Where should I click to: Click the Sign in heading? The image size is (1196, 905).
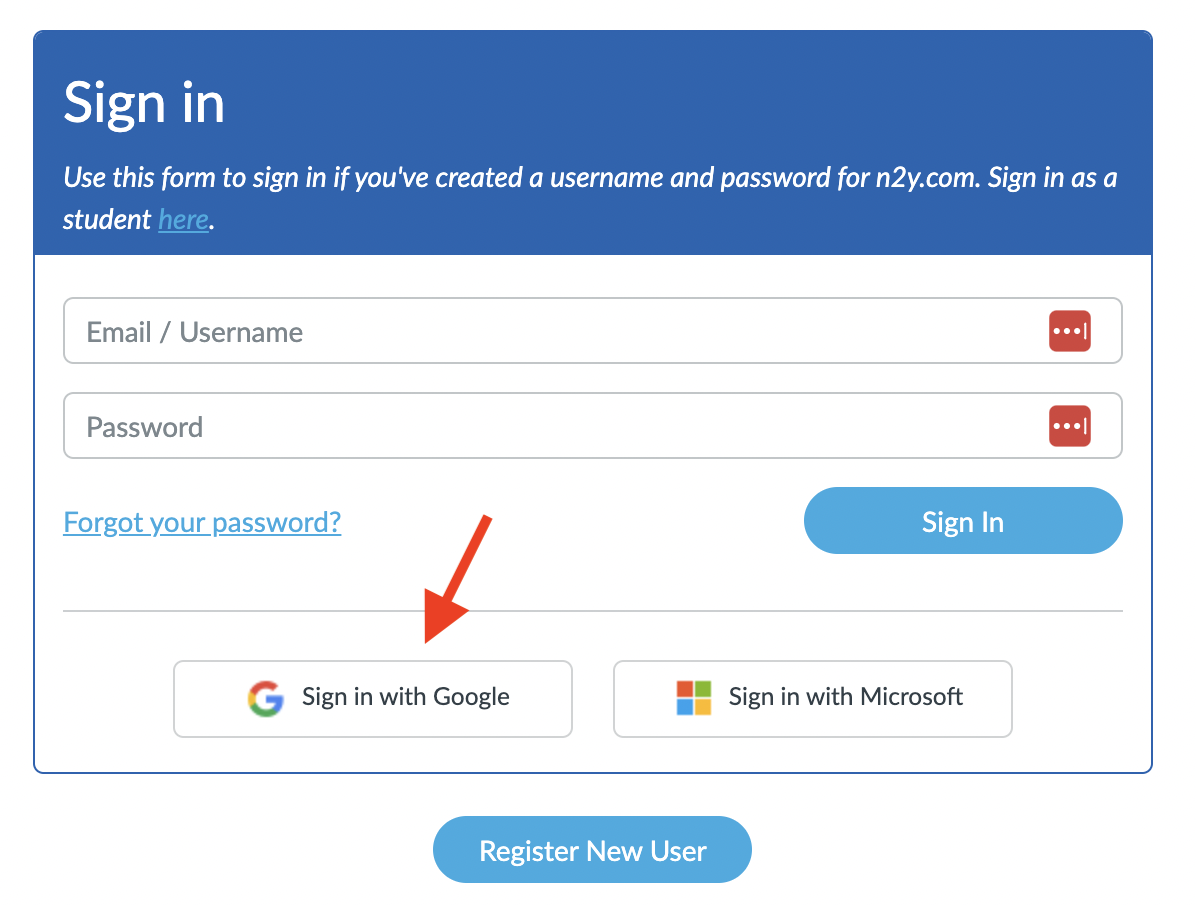pyautogui.click(x=143, y=101)
